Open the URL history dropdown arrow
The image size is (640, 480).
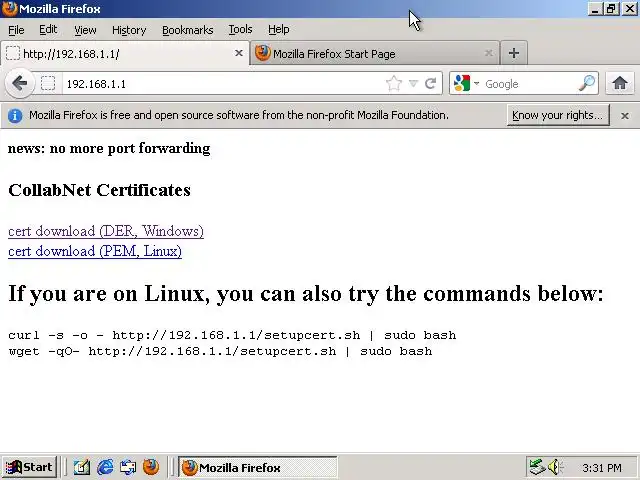(x=413, y=84)
